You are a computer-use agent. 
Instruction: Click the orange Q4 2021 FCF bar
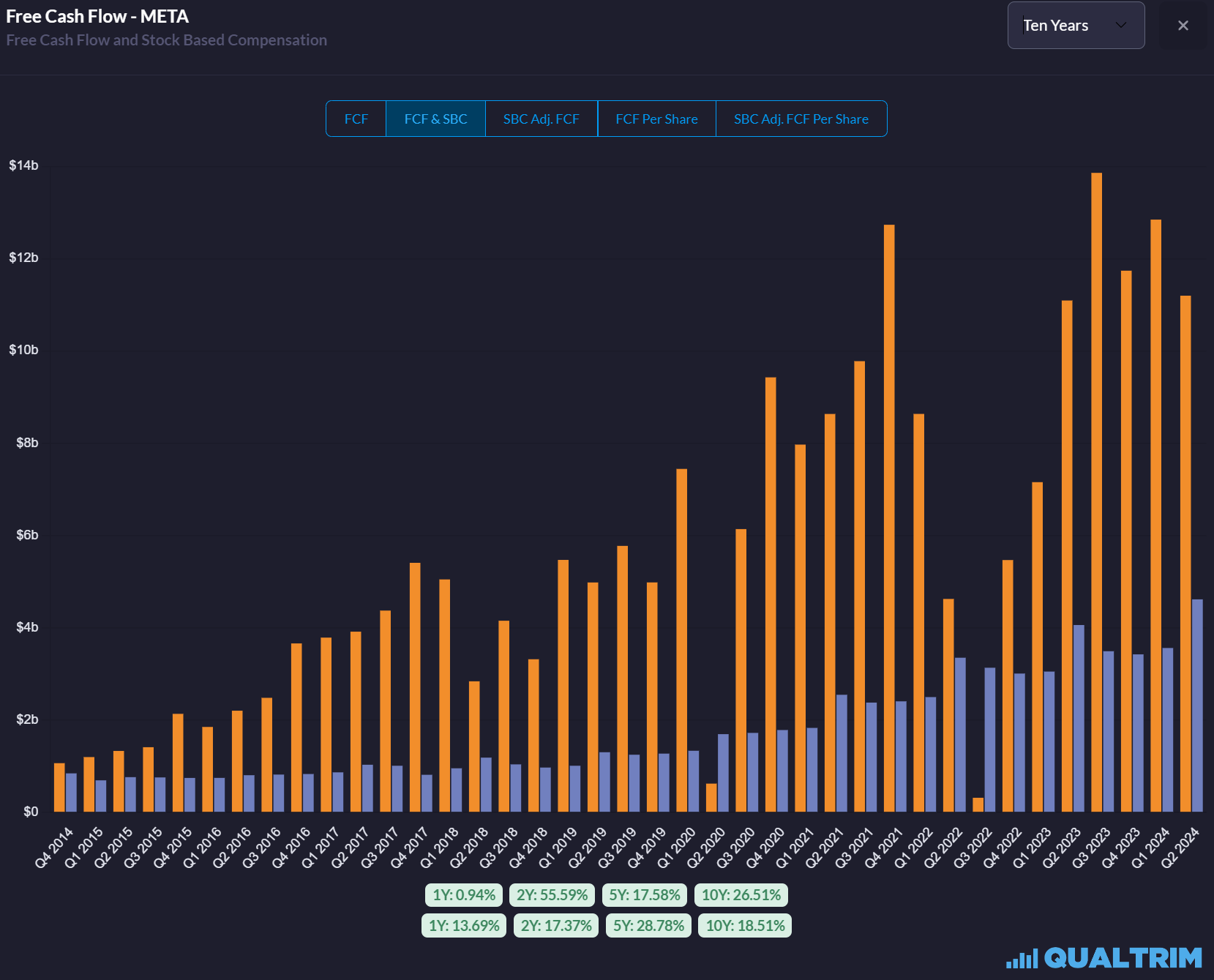[889, 518]
